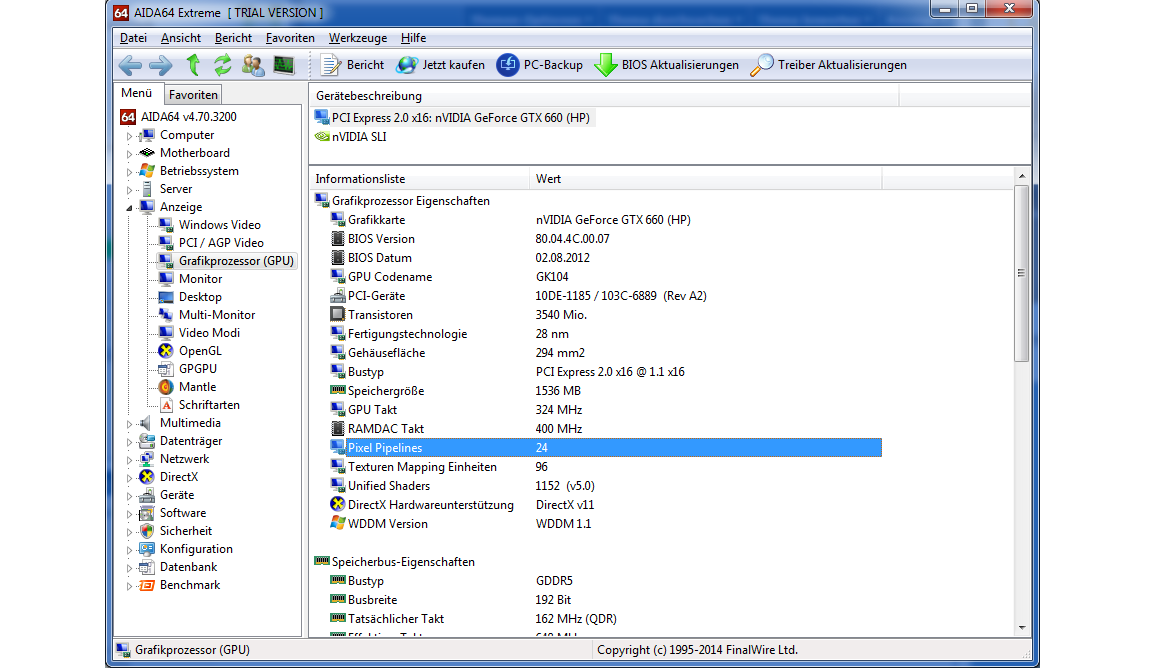Click the Mantle orange icon

point(166,387)
